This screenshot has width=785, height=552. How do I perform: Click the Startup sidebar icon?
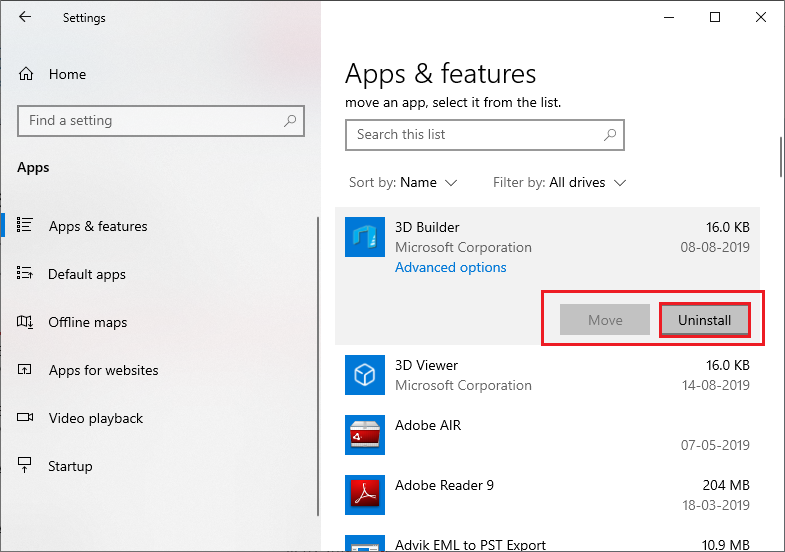pyautogui.click(x=25, y=465)
